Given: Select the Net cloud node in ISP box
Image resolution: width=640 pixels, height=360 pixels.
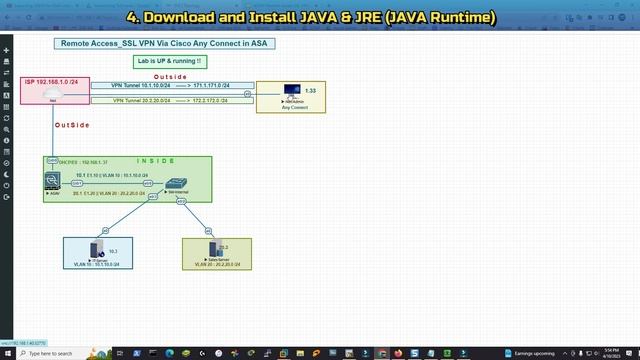Looking at the screenshot, I should pyautogui.click(x=53, y=94).
